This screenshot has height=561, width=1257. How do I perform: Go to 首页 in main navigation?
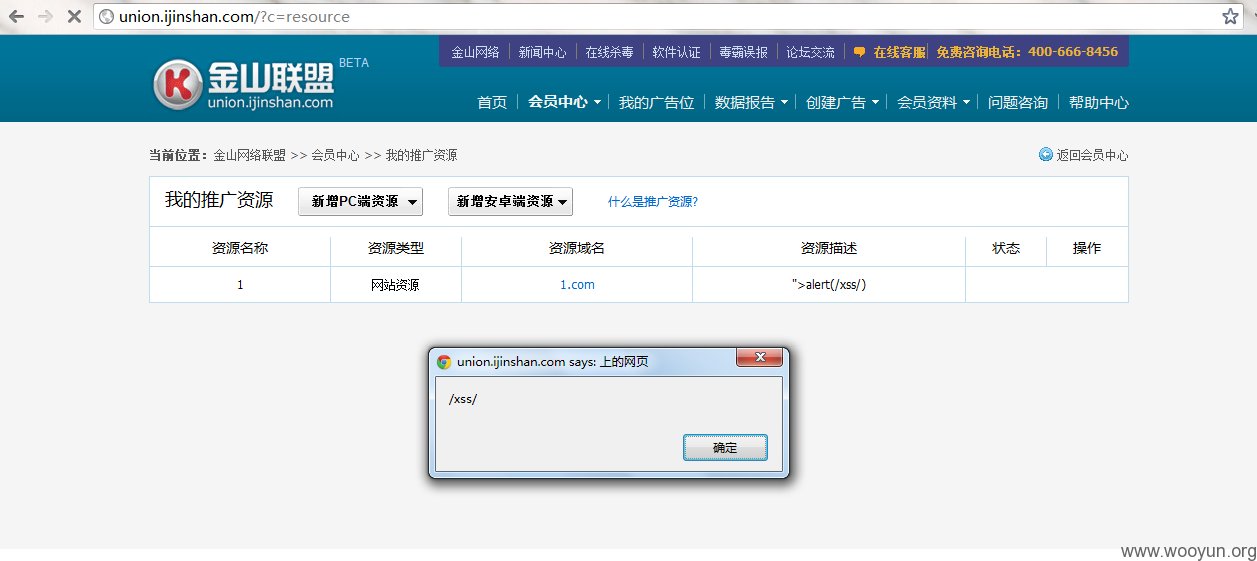(x=492, y=102)
